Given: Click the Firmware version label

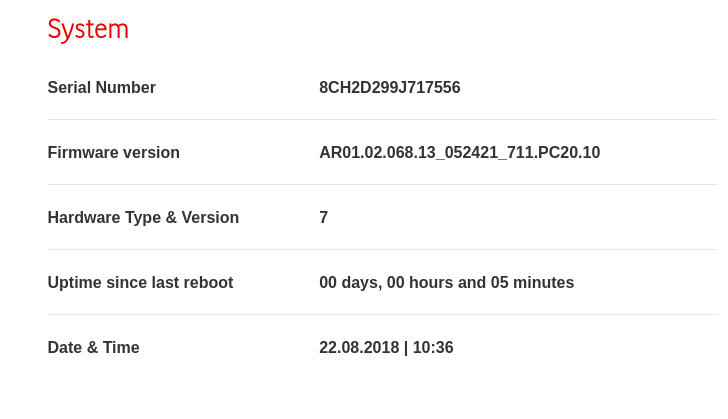Looking at the screenshot, I should click(x=113, y=153).
